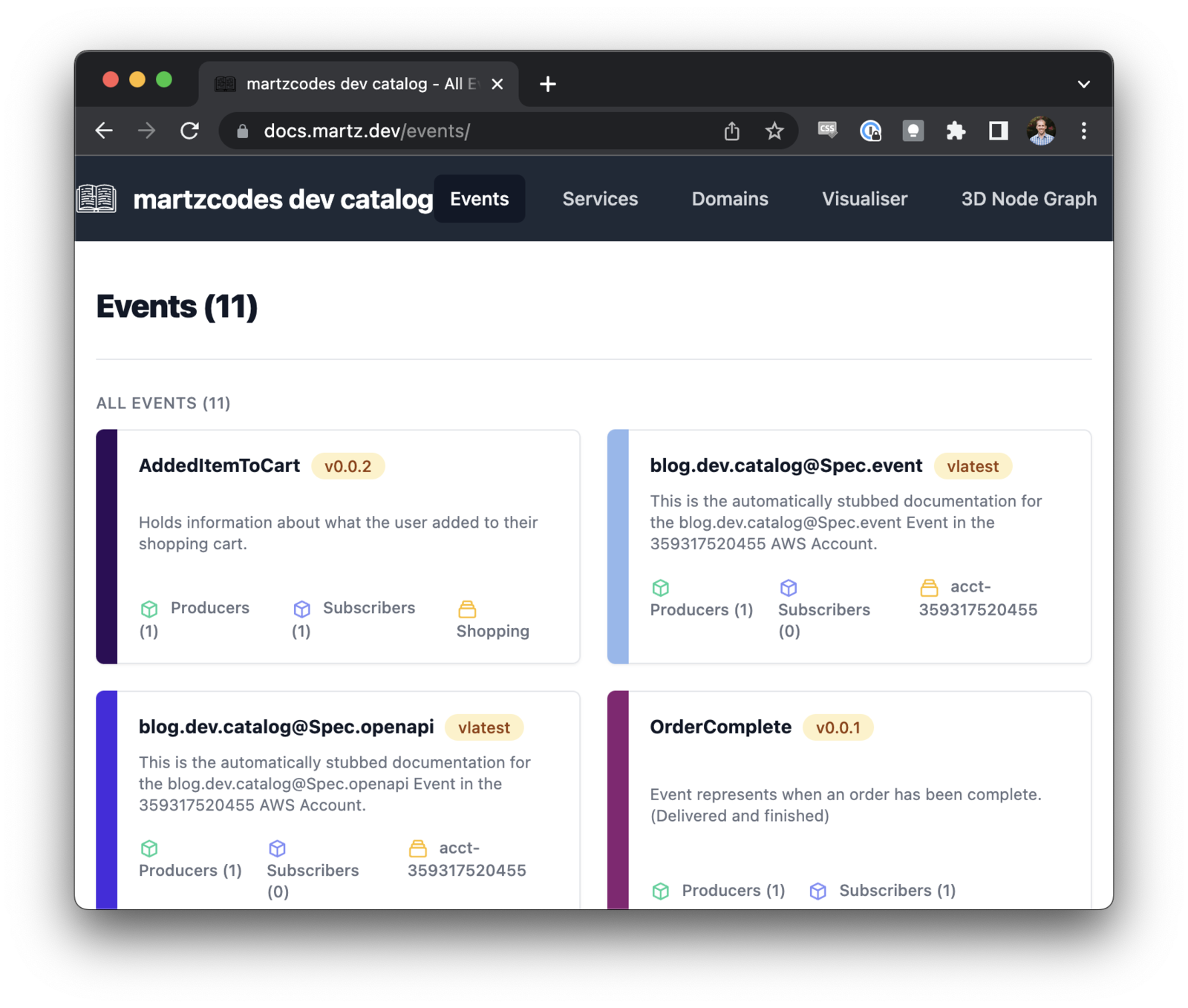
Task: Expand the tab search chevron
Action: (1084, 84)
